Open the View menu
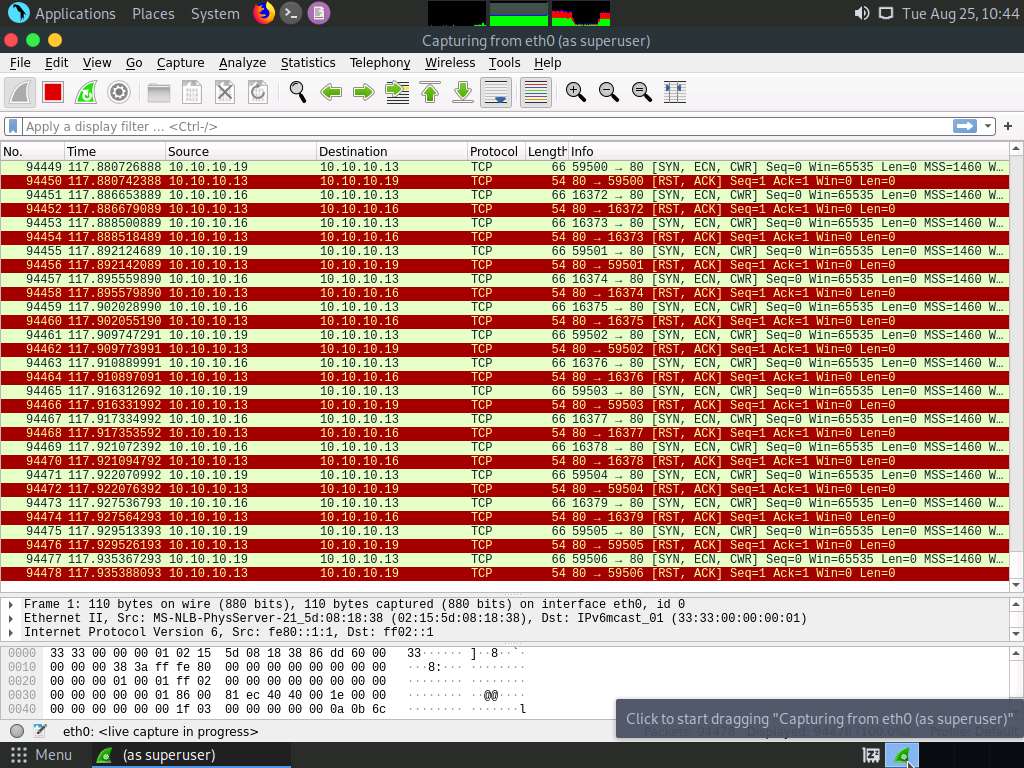Viewport: 1024px width, 768px height. tap(97, 63)
